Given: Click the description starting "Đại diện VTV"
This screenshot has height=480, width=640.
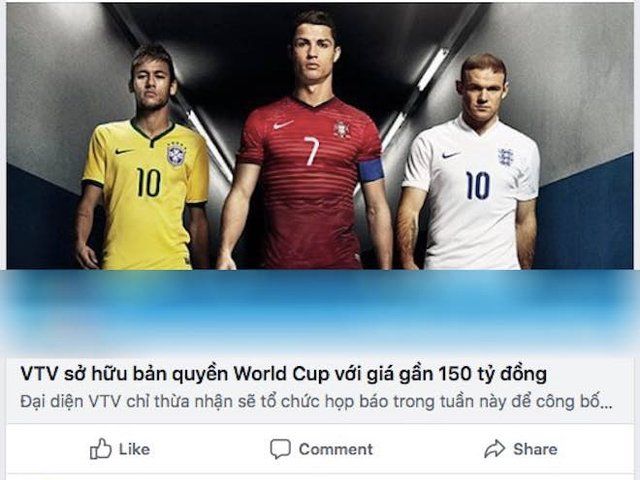Looking at the screenshot, I should click(316, 402).
